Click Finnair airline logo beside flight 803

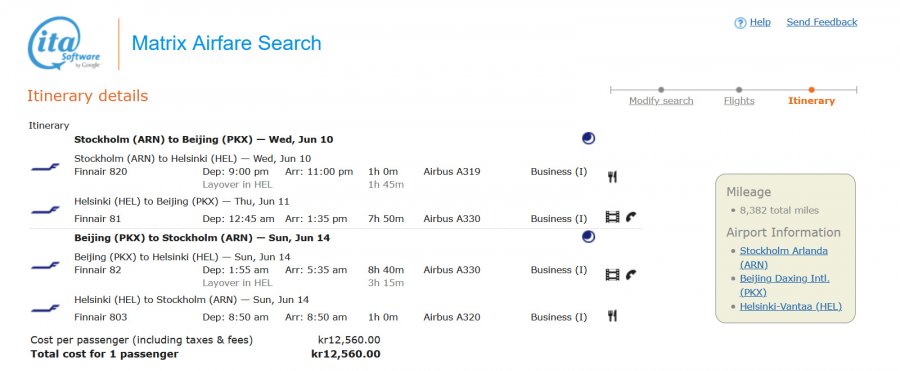click(x=45, y=308)
